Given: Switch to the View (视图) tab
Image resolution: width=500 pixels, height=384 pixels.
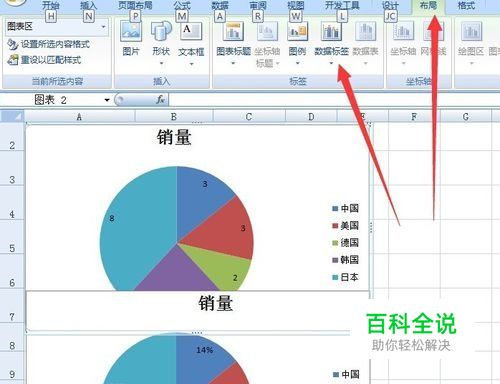Looking at the screenshot, I should (296, 5).
